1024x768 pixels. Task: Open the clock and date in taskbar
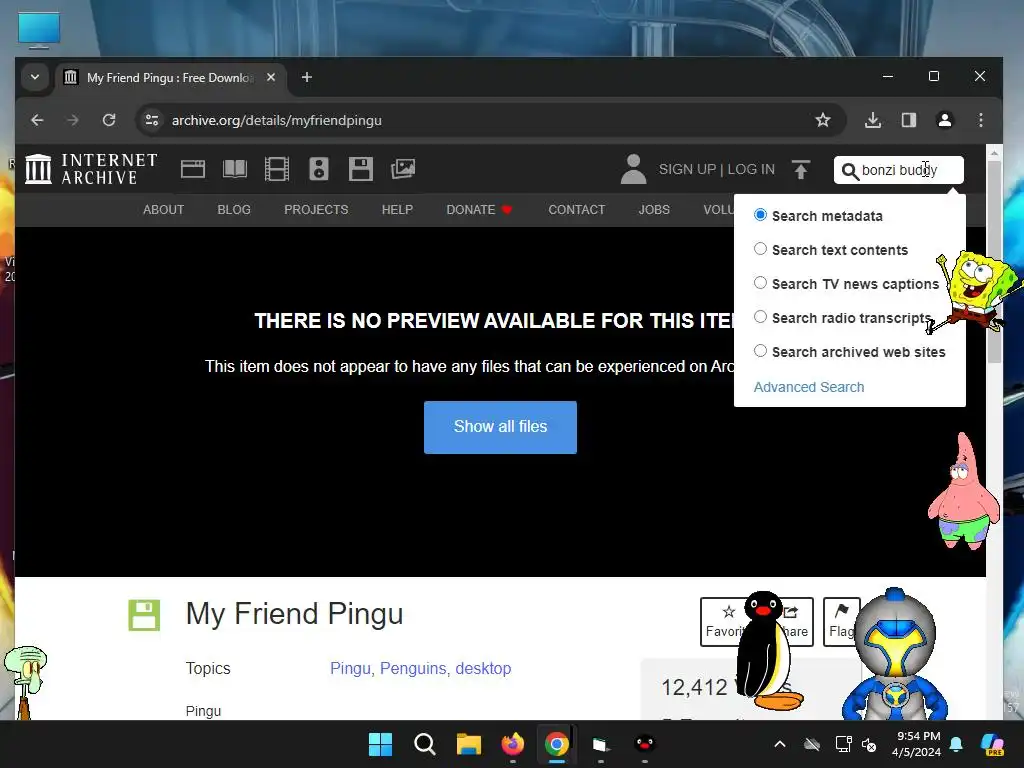(916, 744)
